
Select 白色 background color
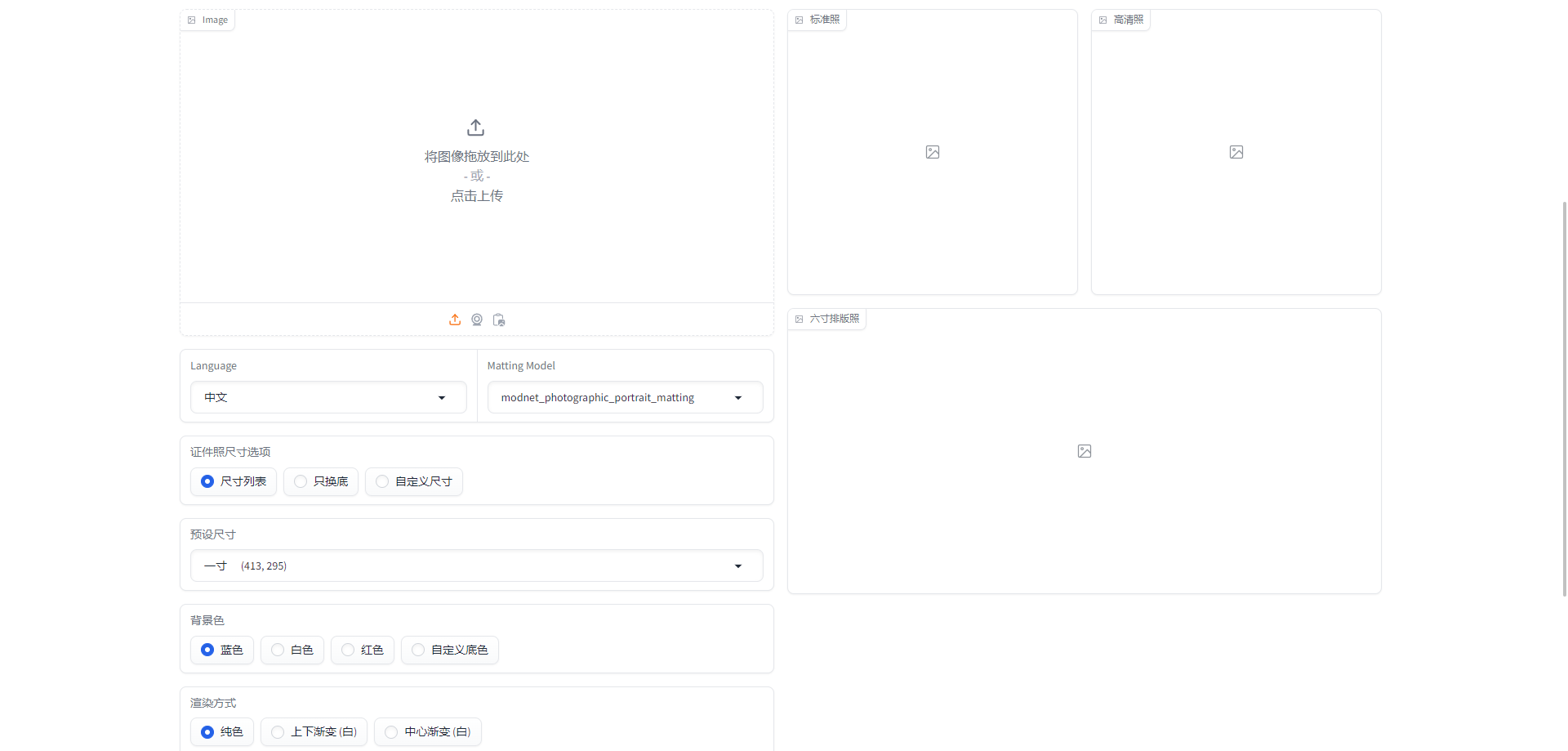[x=292, y=650]
